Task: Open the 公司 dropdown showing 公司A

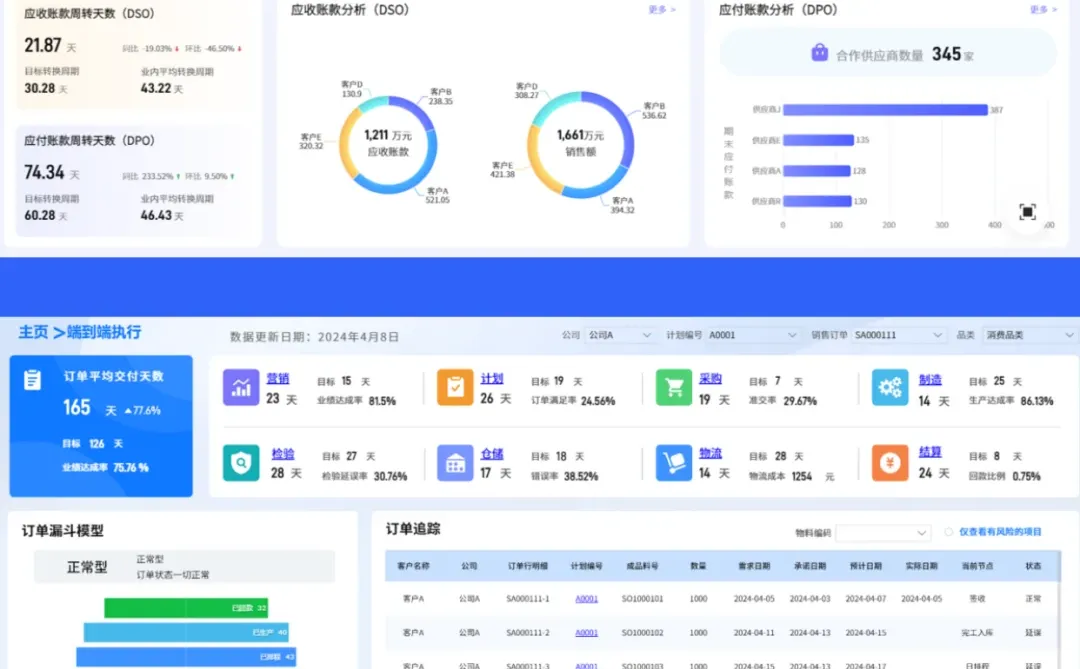Action: click(x=619, y=336)
